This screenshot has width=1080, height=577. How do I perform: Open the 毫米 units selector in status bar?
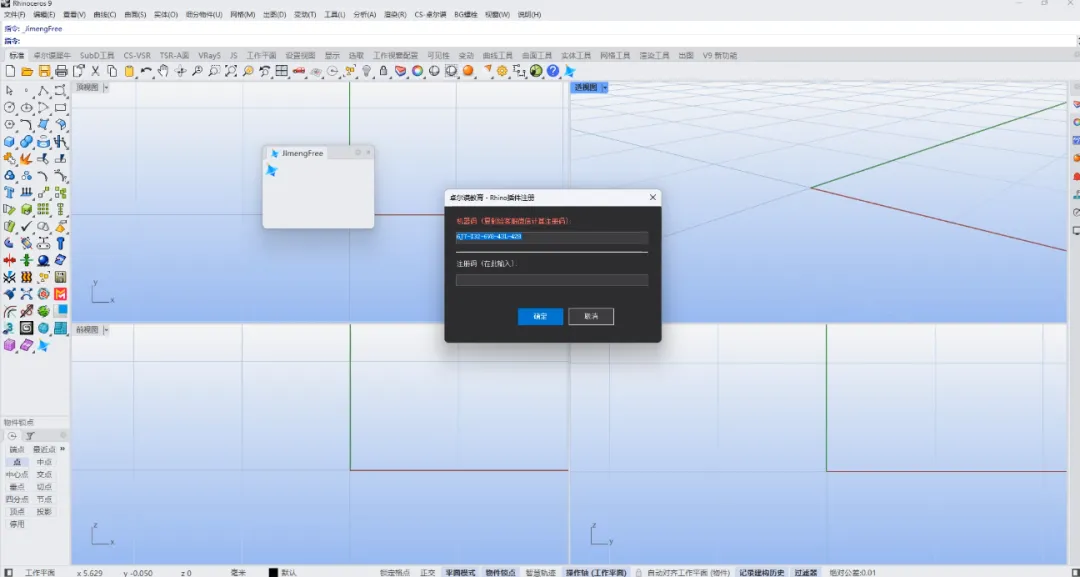point(238,572)
